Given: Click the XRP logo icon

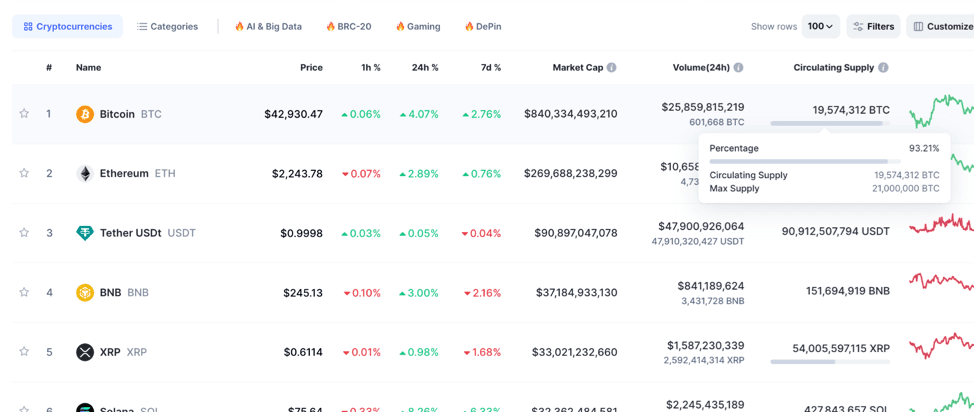Looking at the screenshot, I should tap(85, 352).
